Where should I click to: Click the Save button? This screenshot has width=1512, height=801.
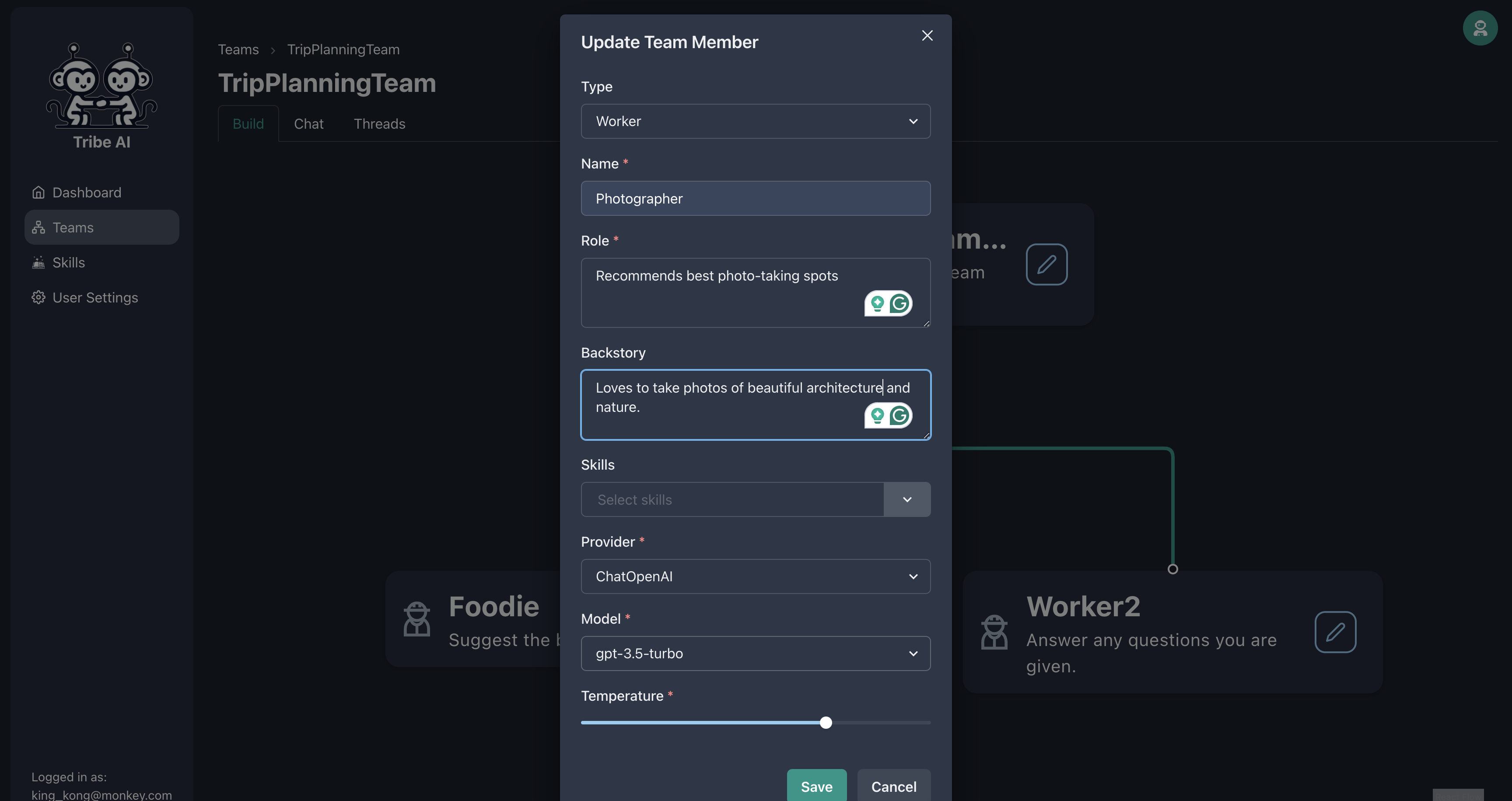point(816,786)
